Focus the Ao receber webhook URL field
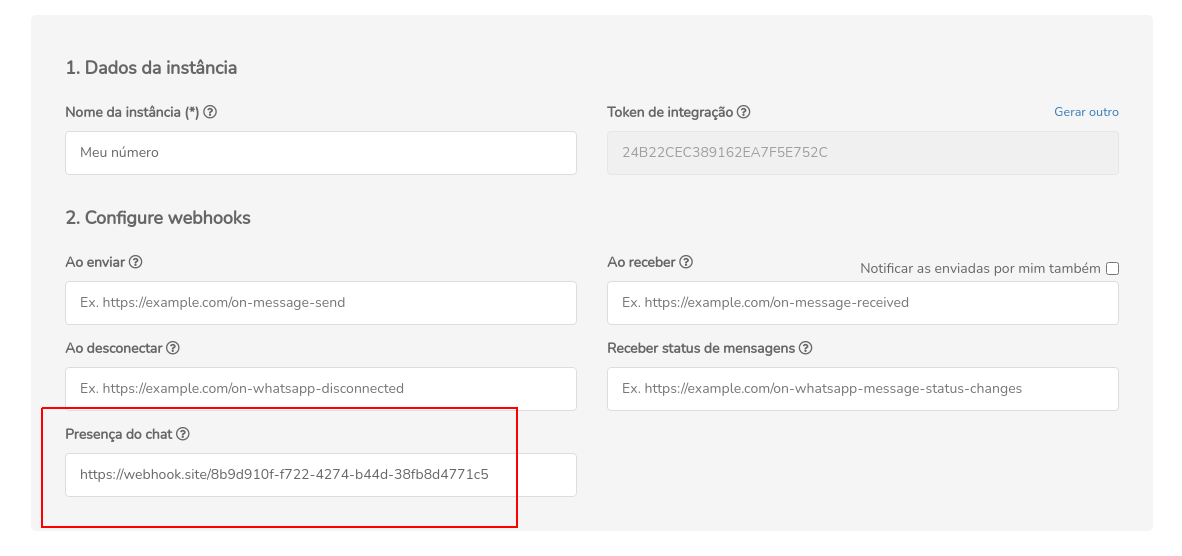Screen dimensions: 1182x556 tap(862, 302)
